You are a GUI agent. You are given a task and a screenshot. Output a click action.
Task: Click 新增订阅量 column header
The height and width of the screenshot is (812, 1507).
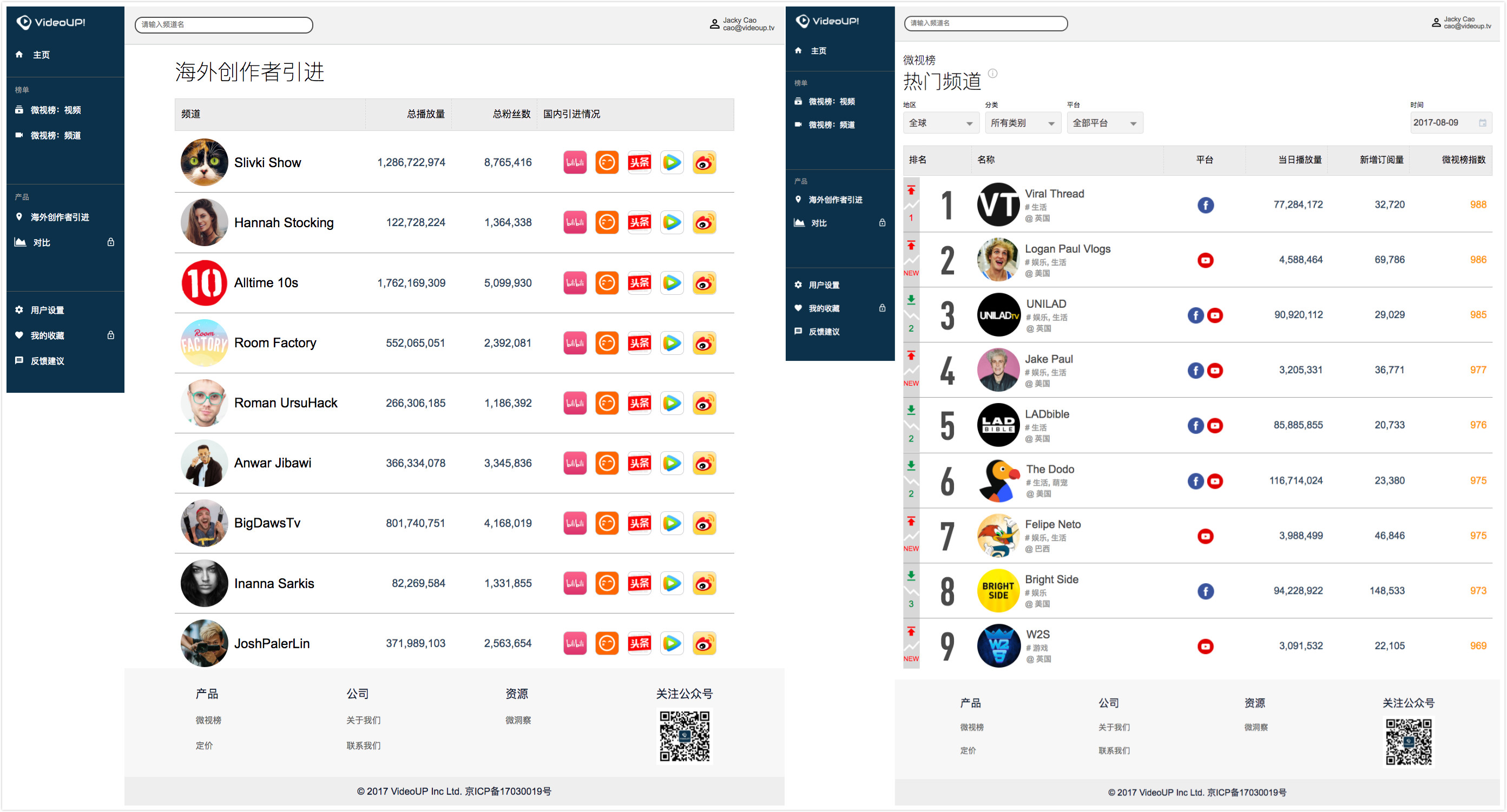pyautogui.click(x=1381, y=160)
